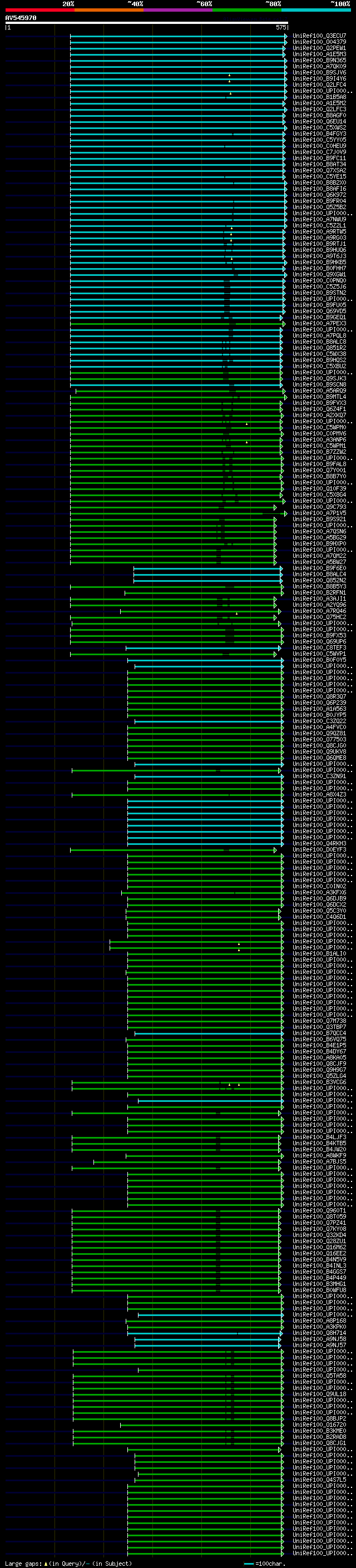
Task: Click label UniRef100_Q75HC2
Action: (319, 617)
